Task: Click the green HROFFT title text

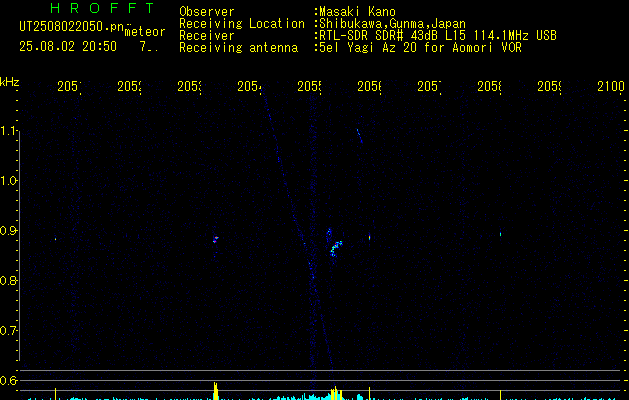Action: [x=103, y=8]
